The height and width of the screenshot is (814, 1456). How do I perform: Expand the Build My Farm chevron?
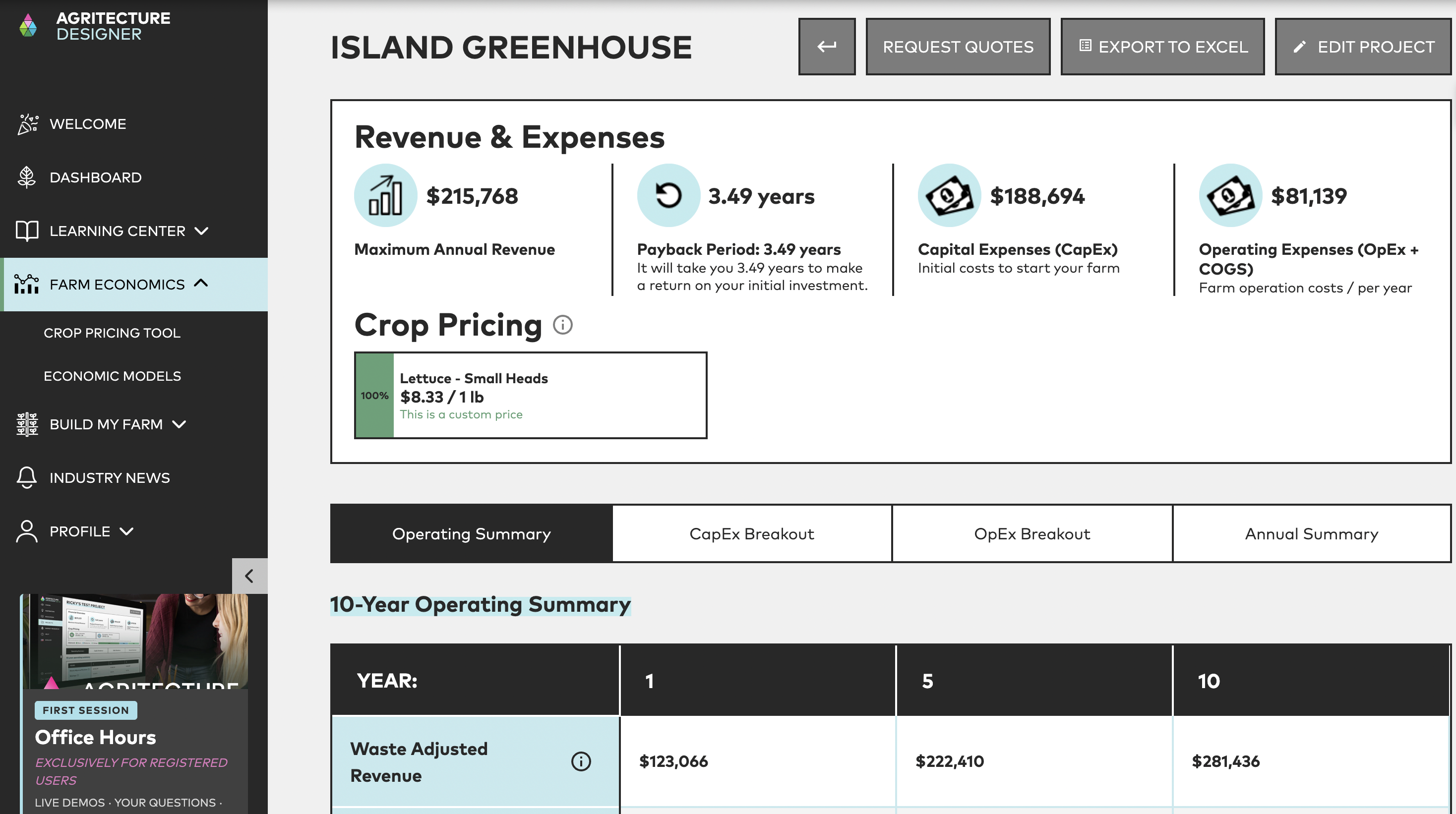(179, 424)
